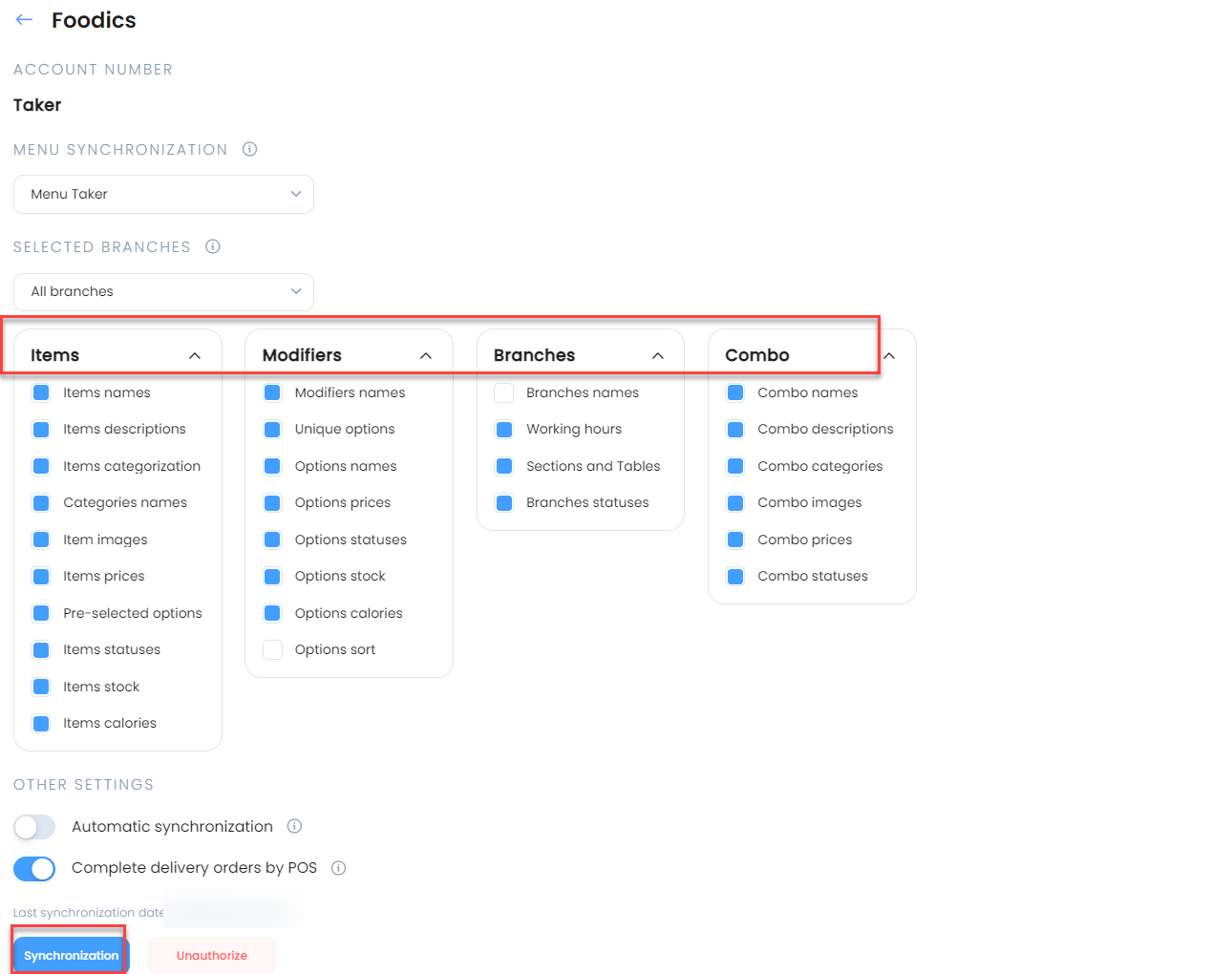Collapse the Branches section

pyautogui.click(x=658, y=355)
